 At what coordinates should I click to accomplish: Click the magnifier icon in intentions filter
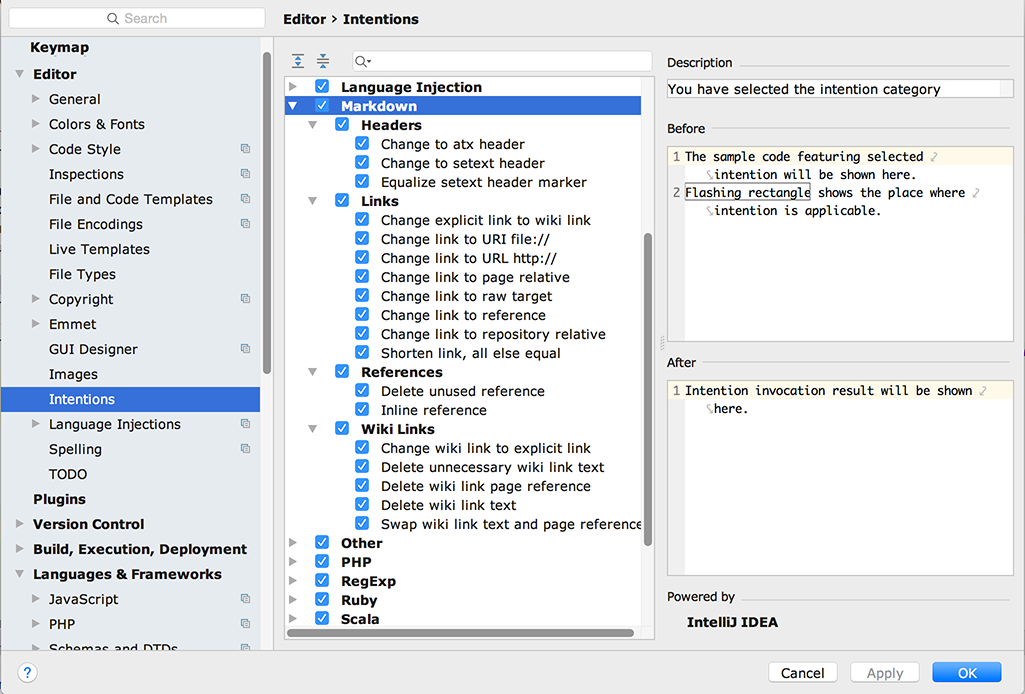click(x=362, y=61)
